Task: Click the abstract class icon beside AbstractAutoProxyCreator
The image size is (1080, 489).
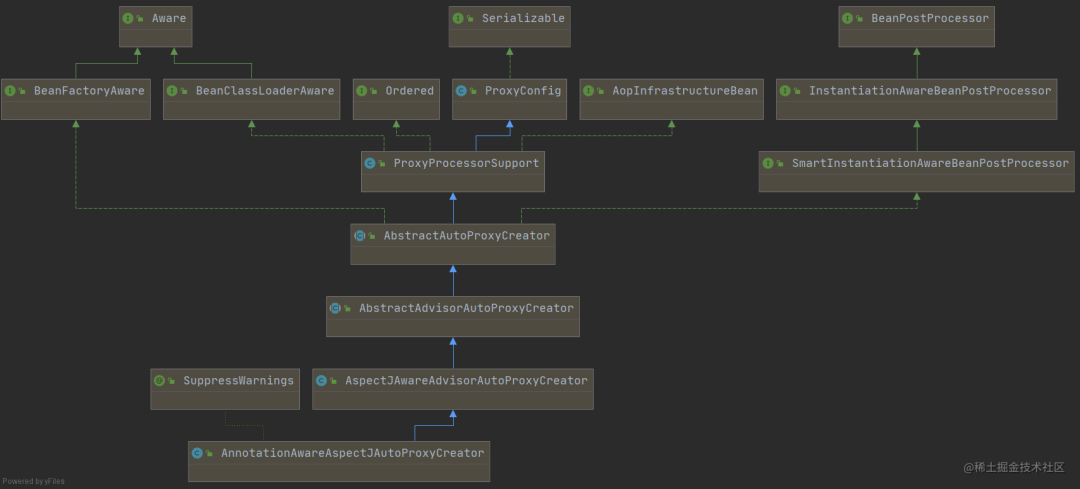Action: (x=360, y=236)
